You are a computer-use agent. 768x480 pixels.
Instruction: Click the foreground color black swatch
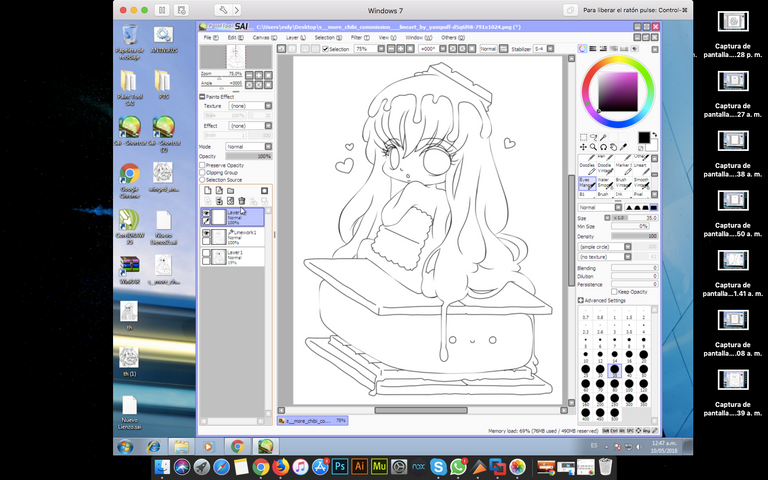(x=644, y=138)
